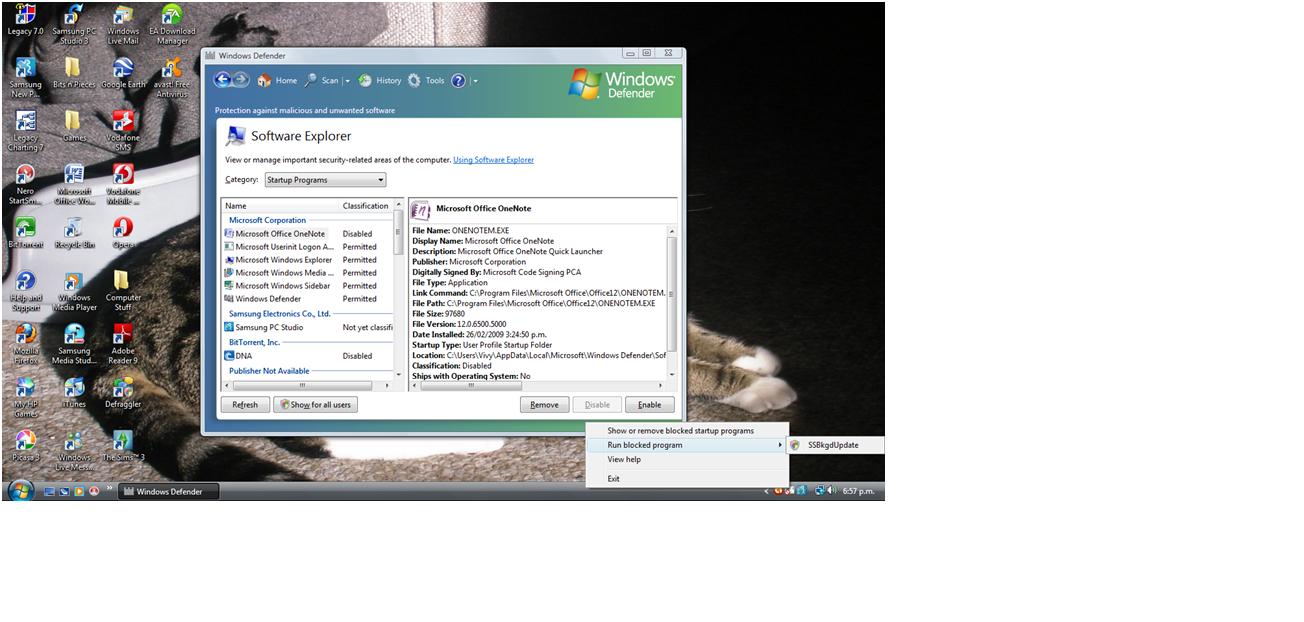Click the program list vertical scrollbar
This screenshot has width=1304, height=622.
pos(399,290)
